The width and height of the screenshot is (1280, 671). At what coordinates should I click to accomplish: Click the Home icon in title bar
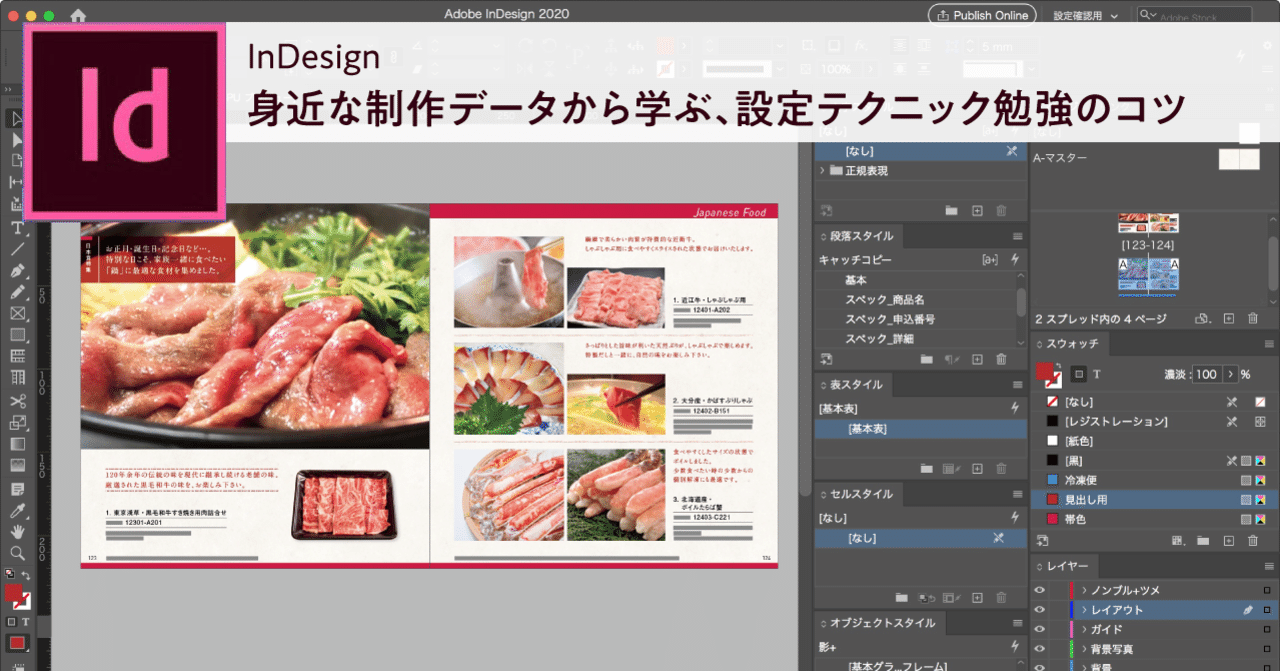(x=78, y=15)
